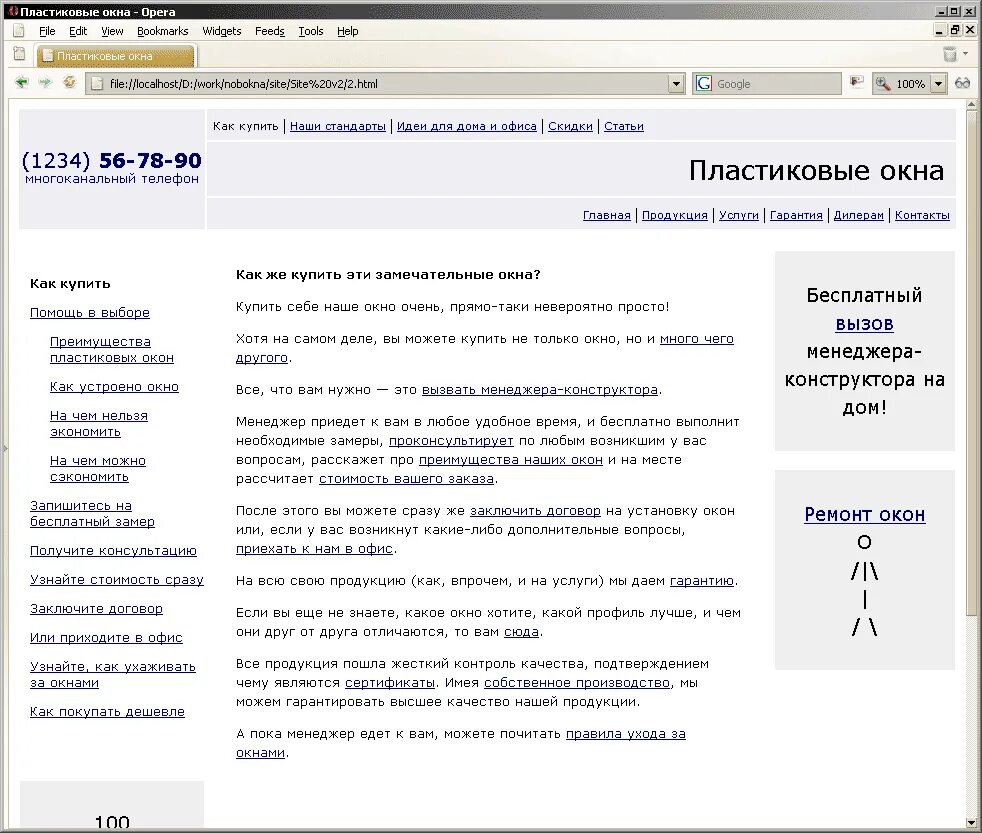Viewport: 982px width, 833px height.
Task: Click На чем нельзя экономить link
Action: pos(98,423)
